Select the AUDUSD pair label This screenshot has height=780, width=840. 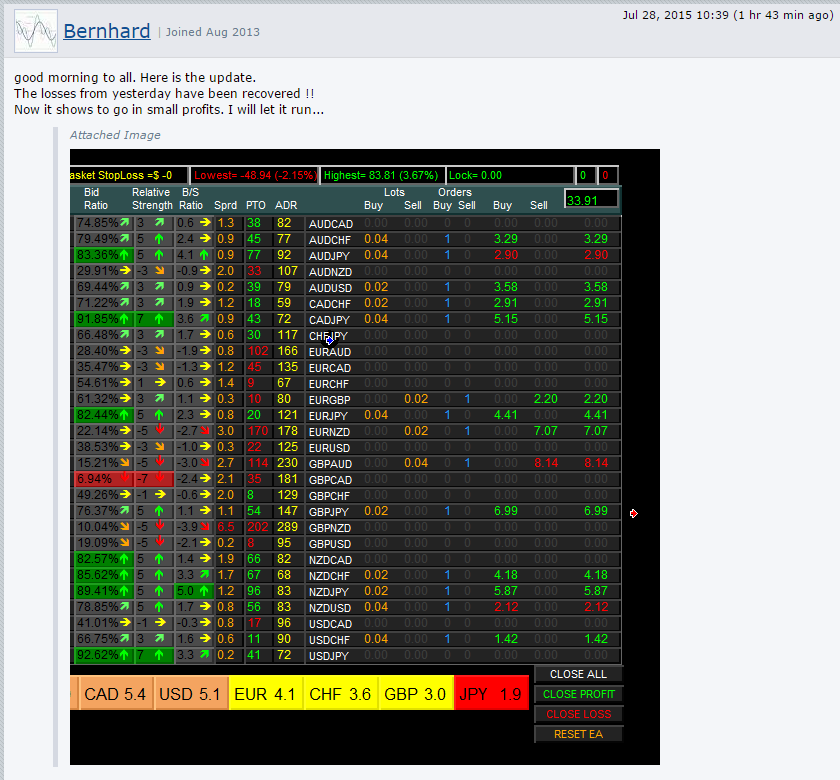330,288
